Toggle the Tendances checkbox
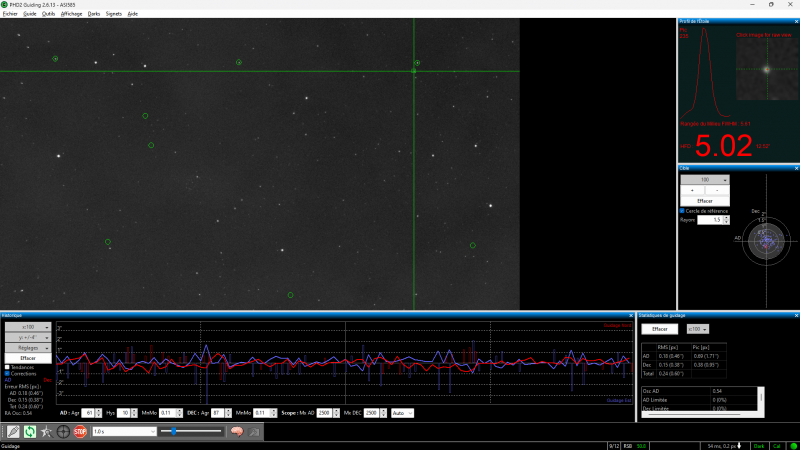The width and height of the screenshot is (800, 450). [x=7, y=367]
